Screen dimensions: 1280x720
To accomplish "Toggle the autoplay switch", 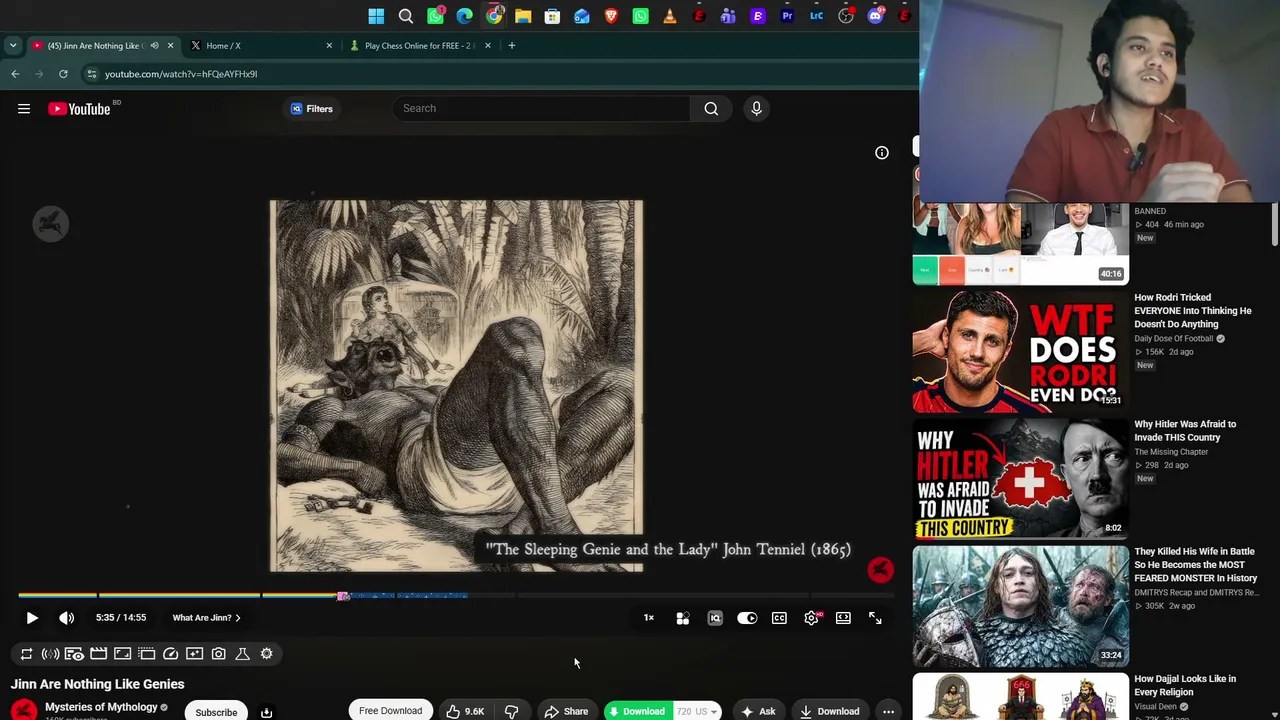I will click(747, 618).
